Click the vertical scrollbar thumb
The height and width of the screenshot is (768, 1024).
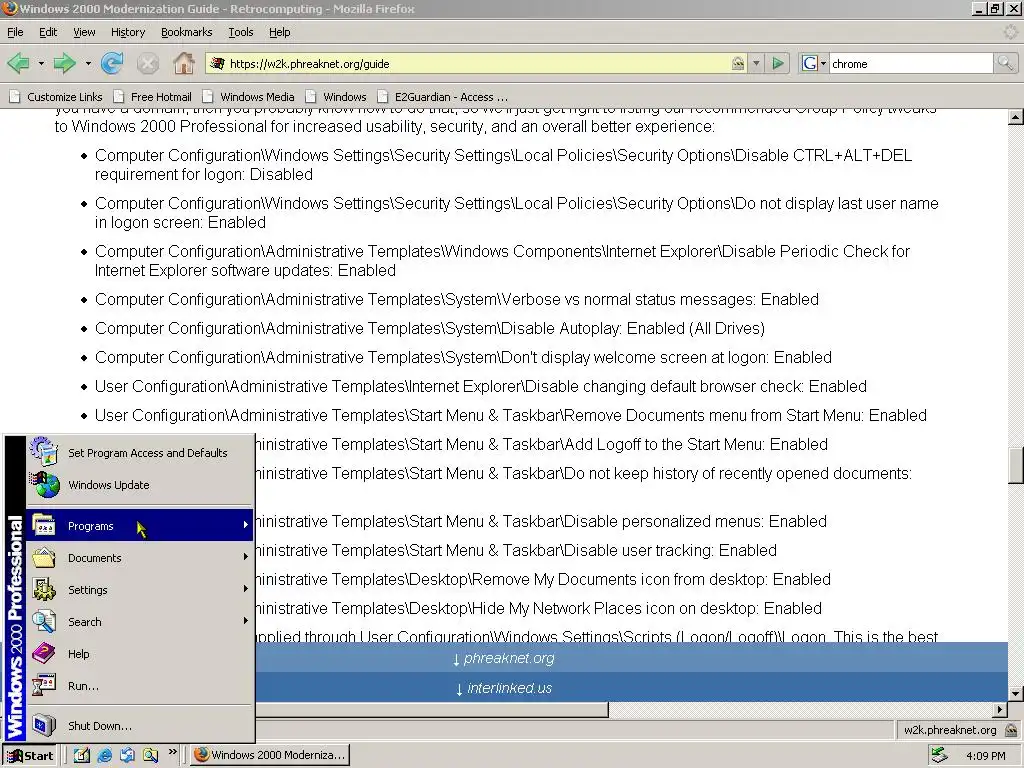pyautogui.click(x=1016, y=465)
